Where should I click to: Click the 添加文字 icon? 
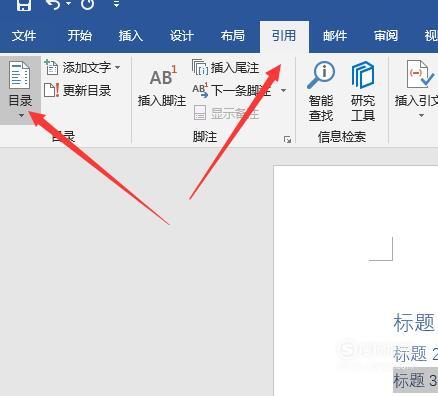51,67
